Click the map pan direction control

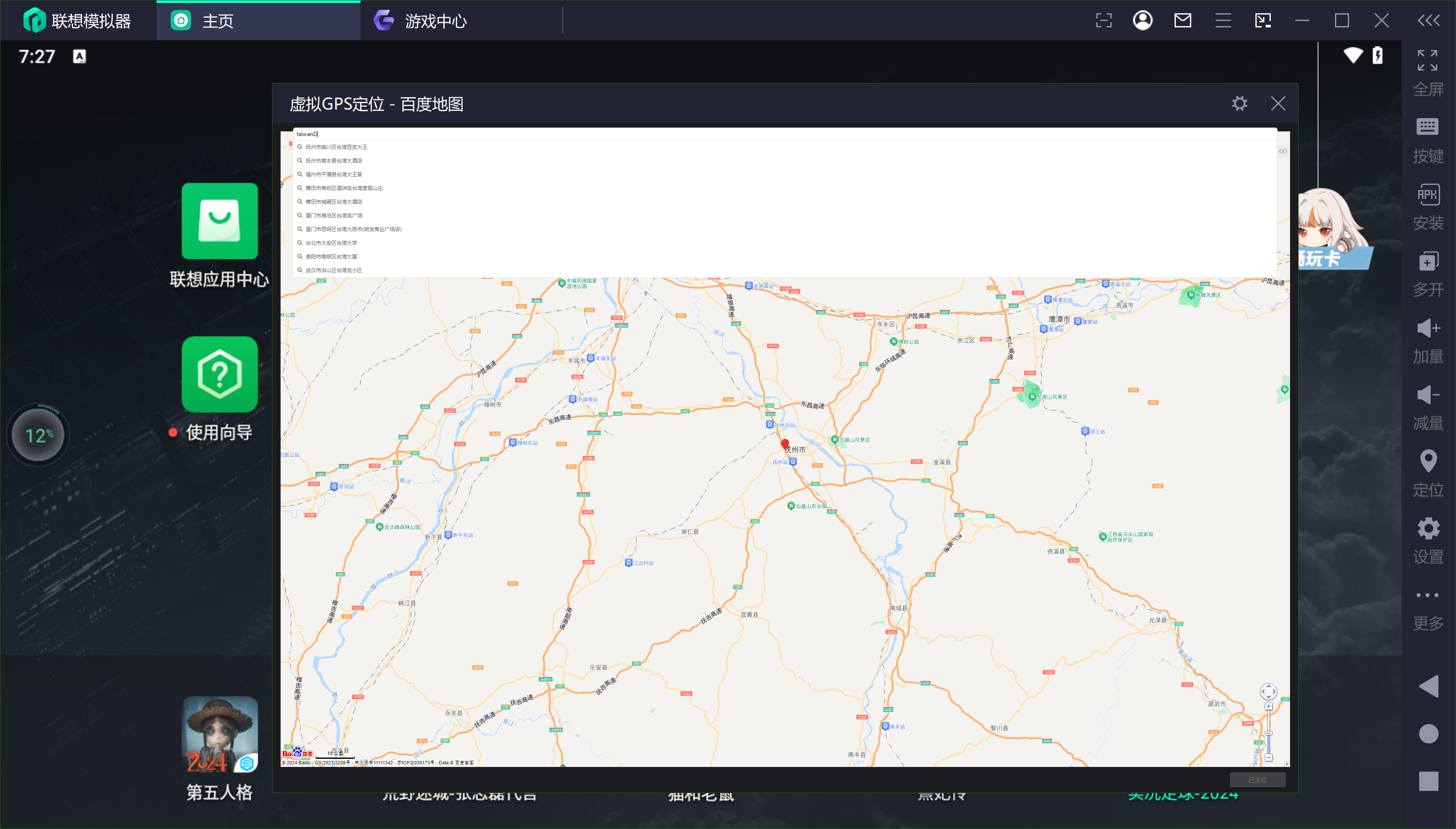point(1268,691)
